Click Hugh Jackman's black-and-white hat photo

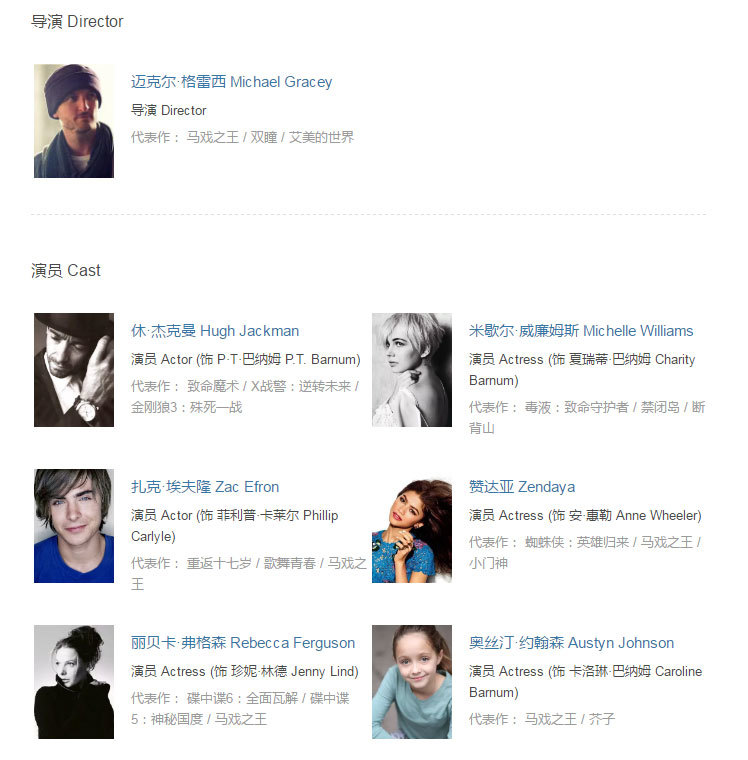(x=74, y=370)
